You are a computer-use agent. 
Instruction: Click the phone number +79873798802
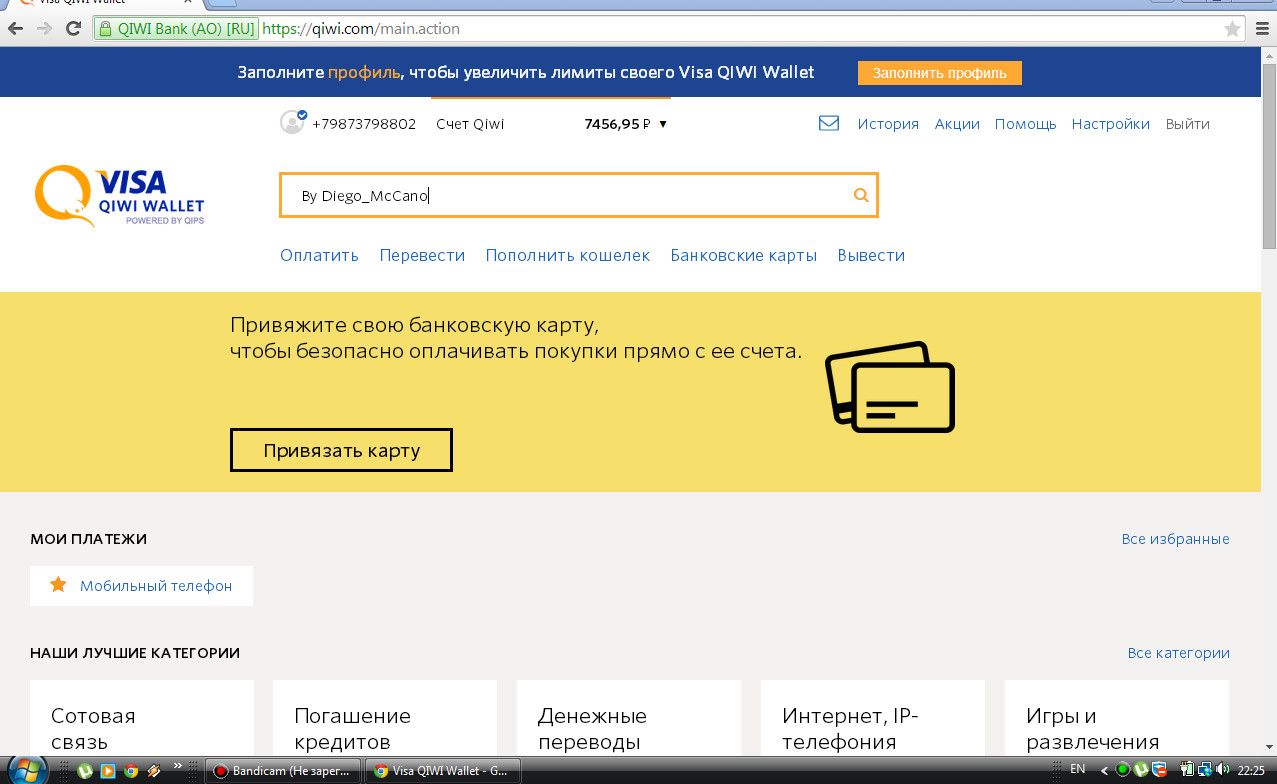(364, 124)
